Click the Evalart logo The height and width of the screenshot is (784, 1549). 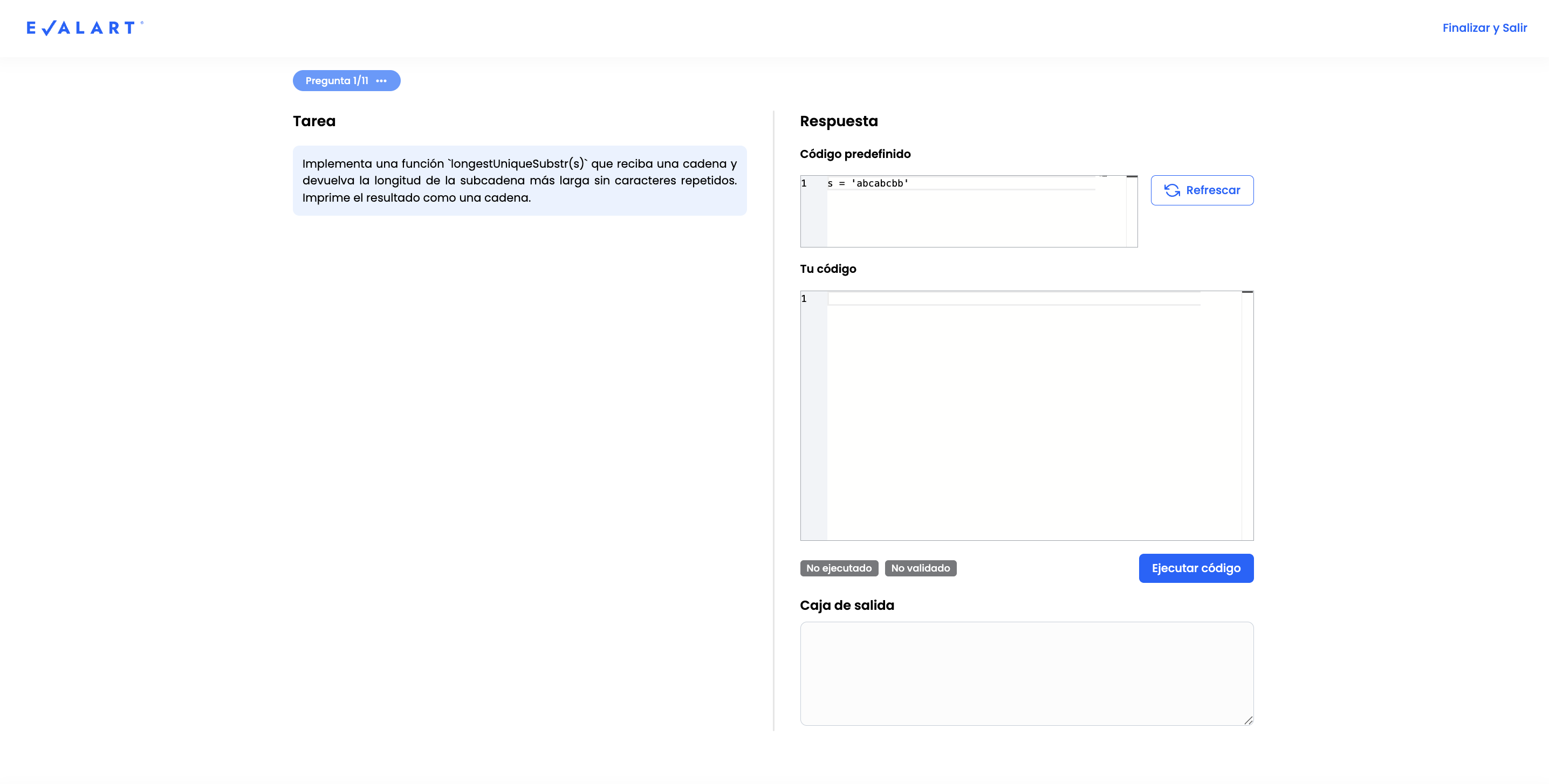(85, 27)
